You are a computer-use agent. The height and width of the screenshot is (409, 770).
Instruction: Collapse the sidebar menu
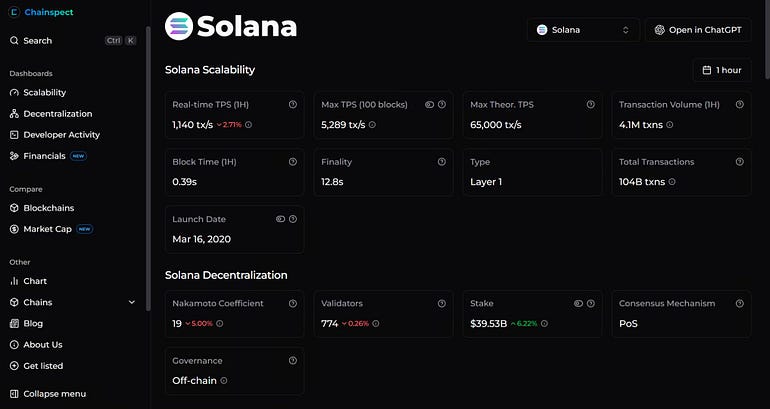[x=48, y=394]
